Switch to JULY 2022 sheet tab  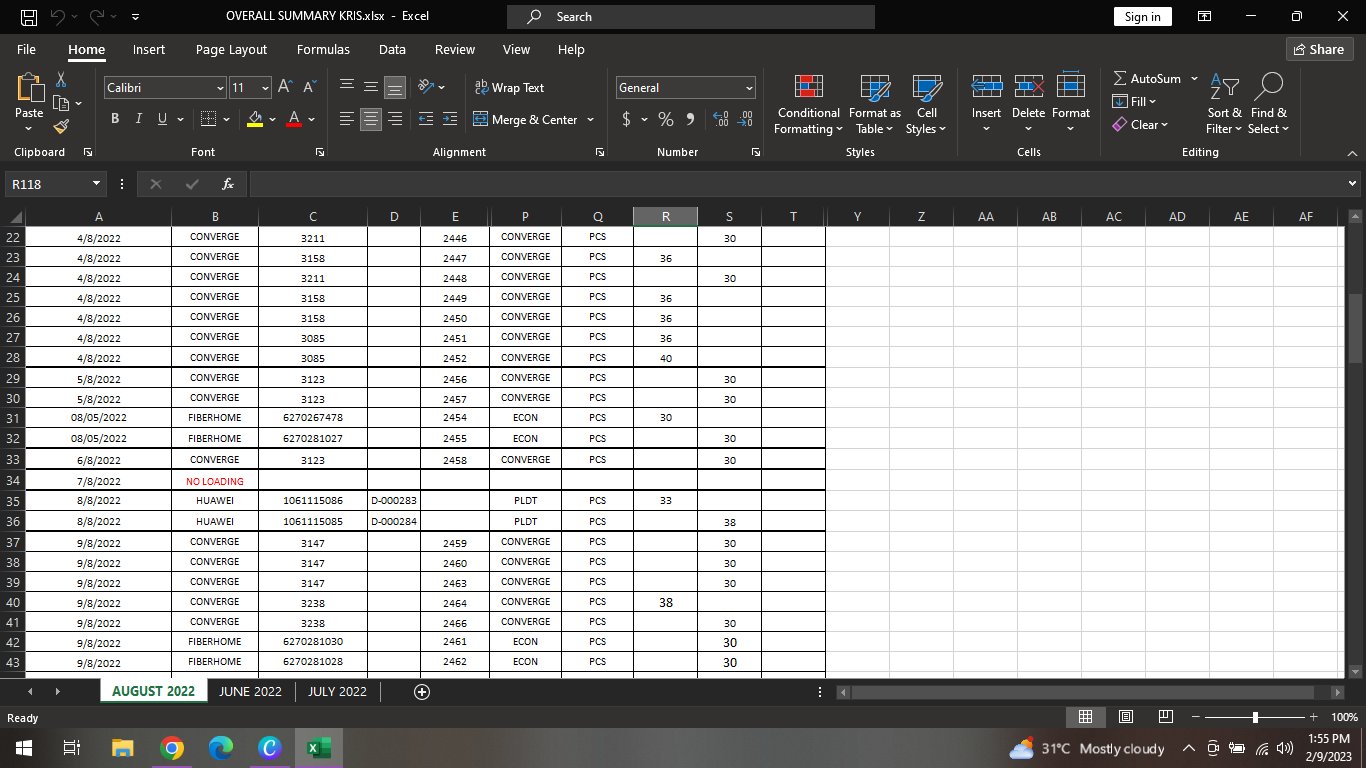337,692
